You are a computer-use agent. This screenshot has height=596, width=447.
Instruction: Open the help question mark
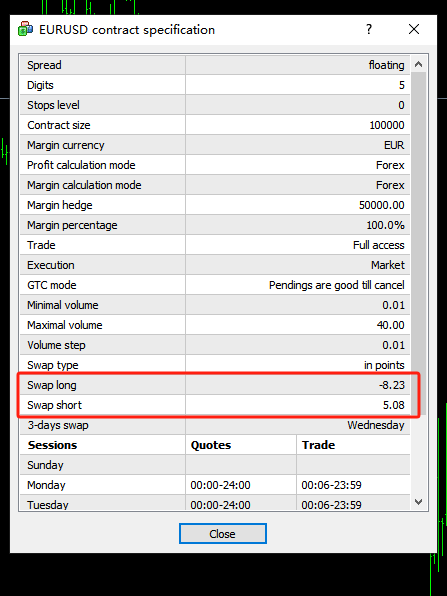tap(369, 29)
